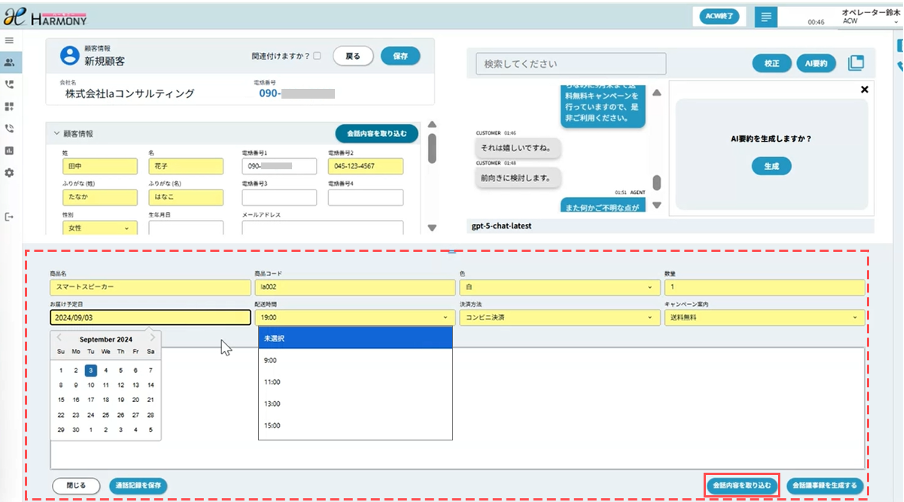Click chat scroll up arrow
Image resolution: width=904 pixels, height=502 pixels.
point(657,93)
